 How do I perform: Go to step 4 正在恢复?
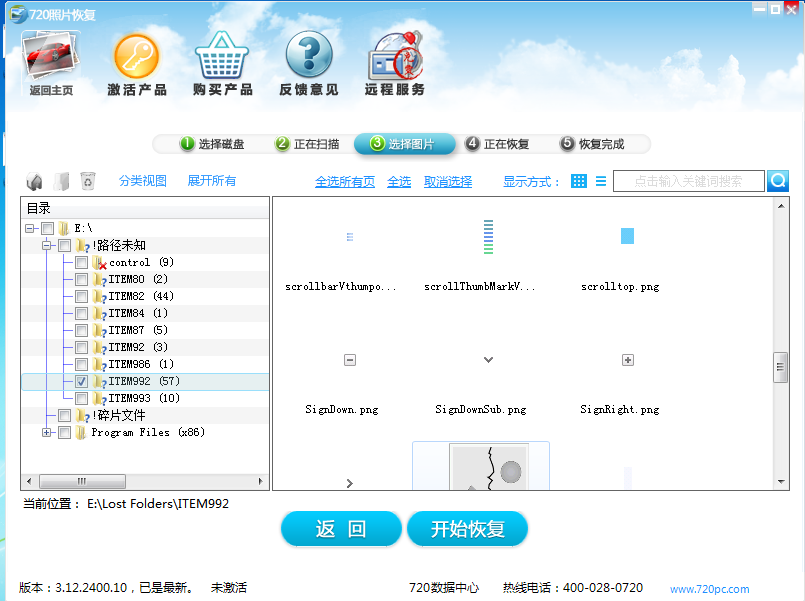497,144
